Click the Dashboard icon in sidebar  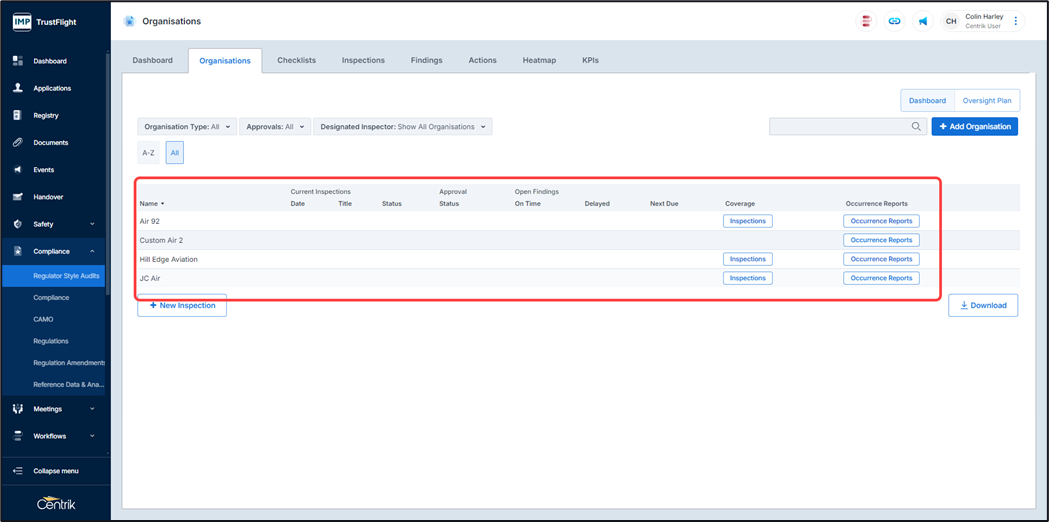coord(18,61)
